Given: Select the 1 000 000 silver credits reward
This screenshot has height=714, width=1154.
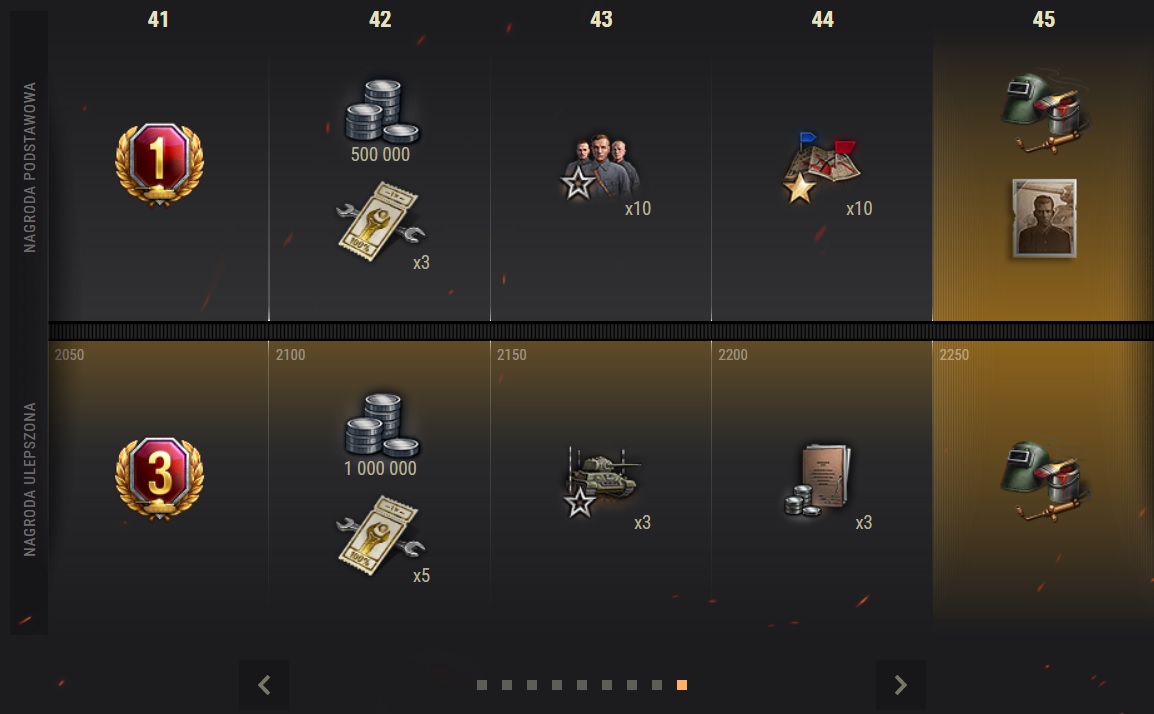Looking at the screenshot, I should tap(381, 425).
